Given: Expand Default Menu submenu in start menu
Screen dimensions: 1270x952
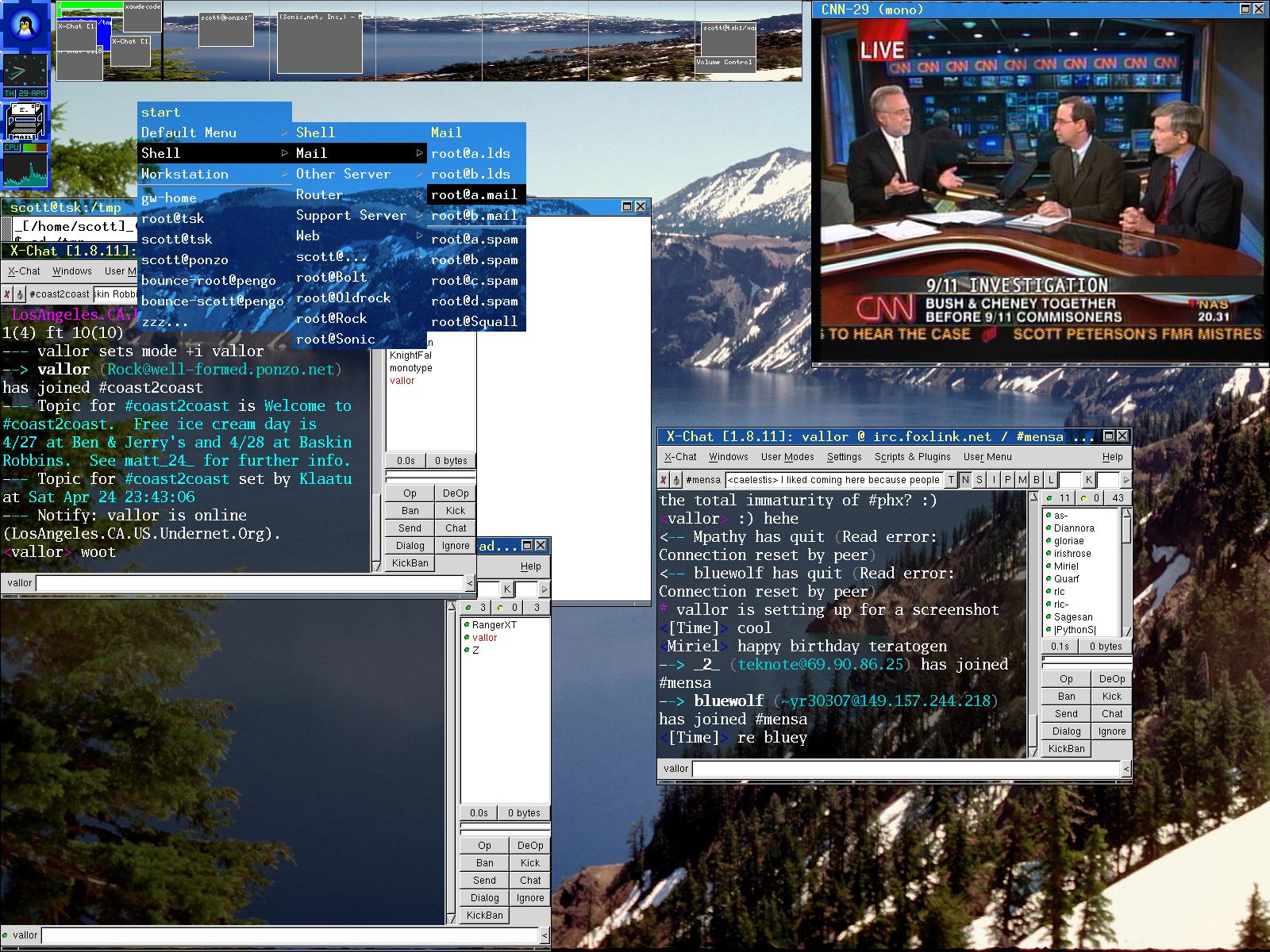Looking at the screenshot, I should pos(214,132).
